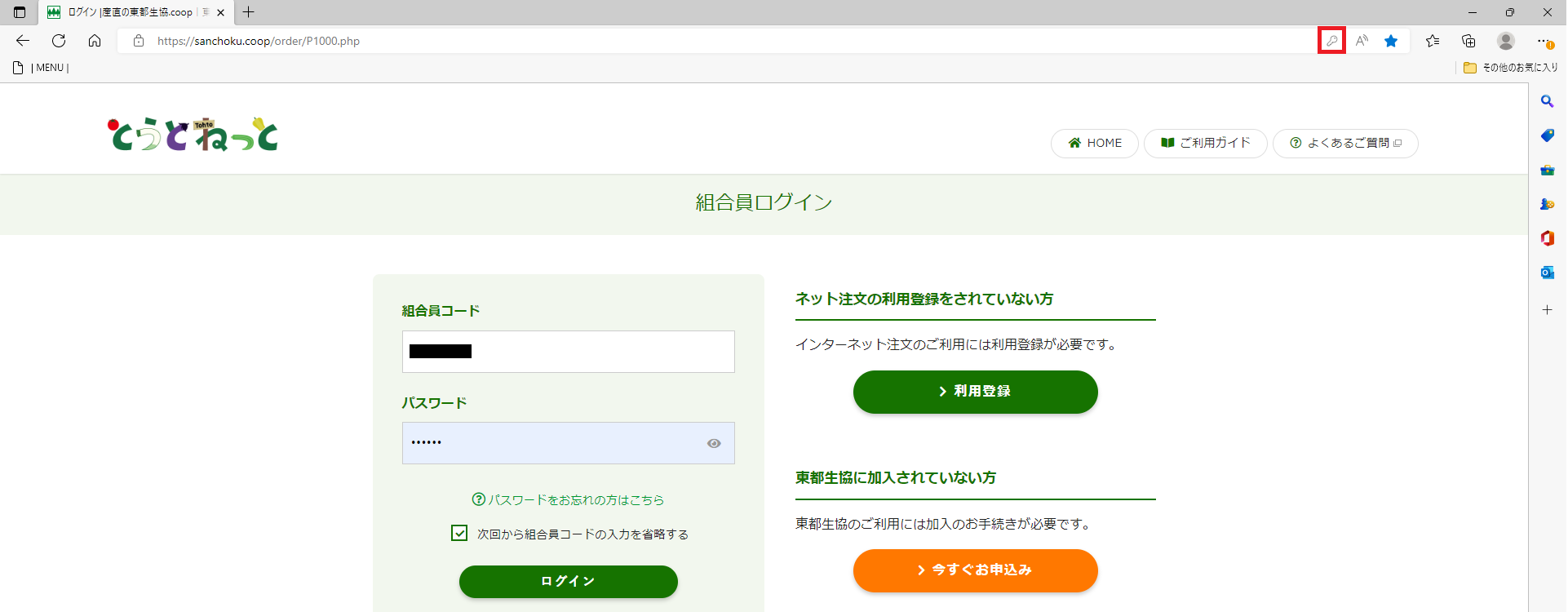Screen dimensions: 1568x612
Task: Toggle 次回から組合員コードの入力を省略する checkbox
Action: pos(459,533)
